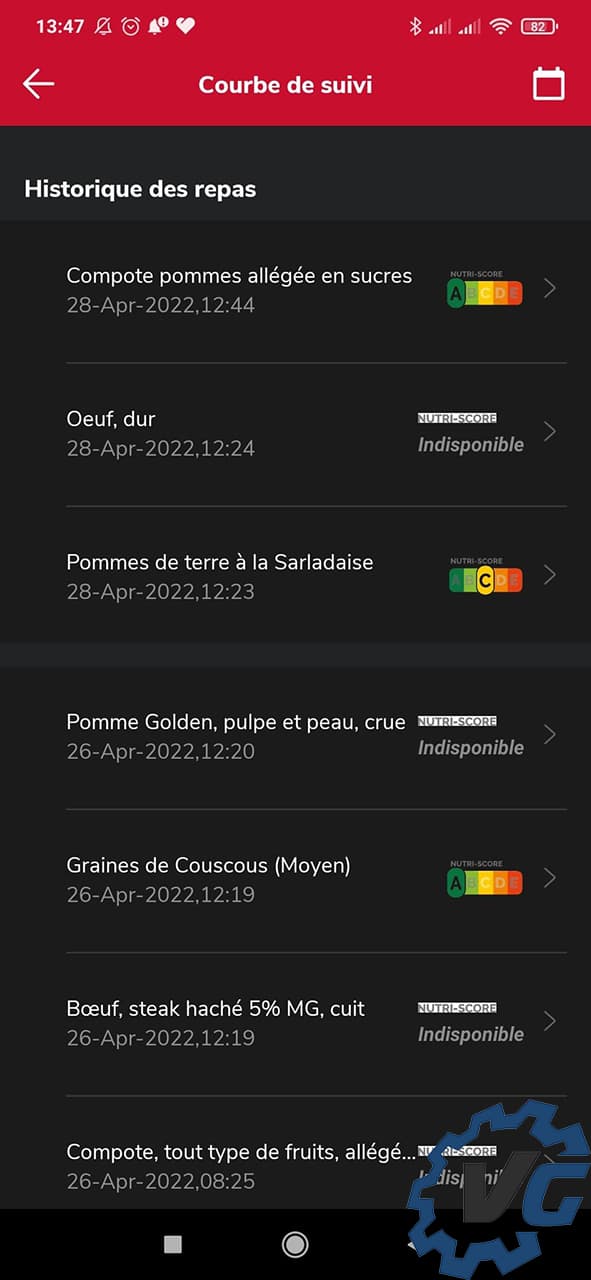Tap the Wi-Fi status icon
Screen dimensions: 591x1280
coord(501,27)
